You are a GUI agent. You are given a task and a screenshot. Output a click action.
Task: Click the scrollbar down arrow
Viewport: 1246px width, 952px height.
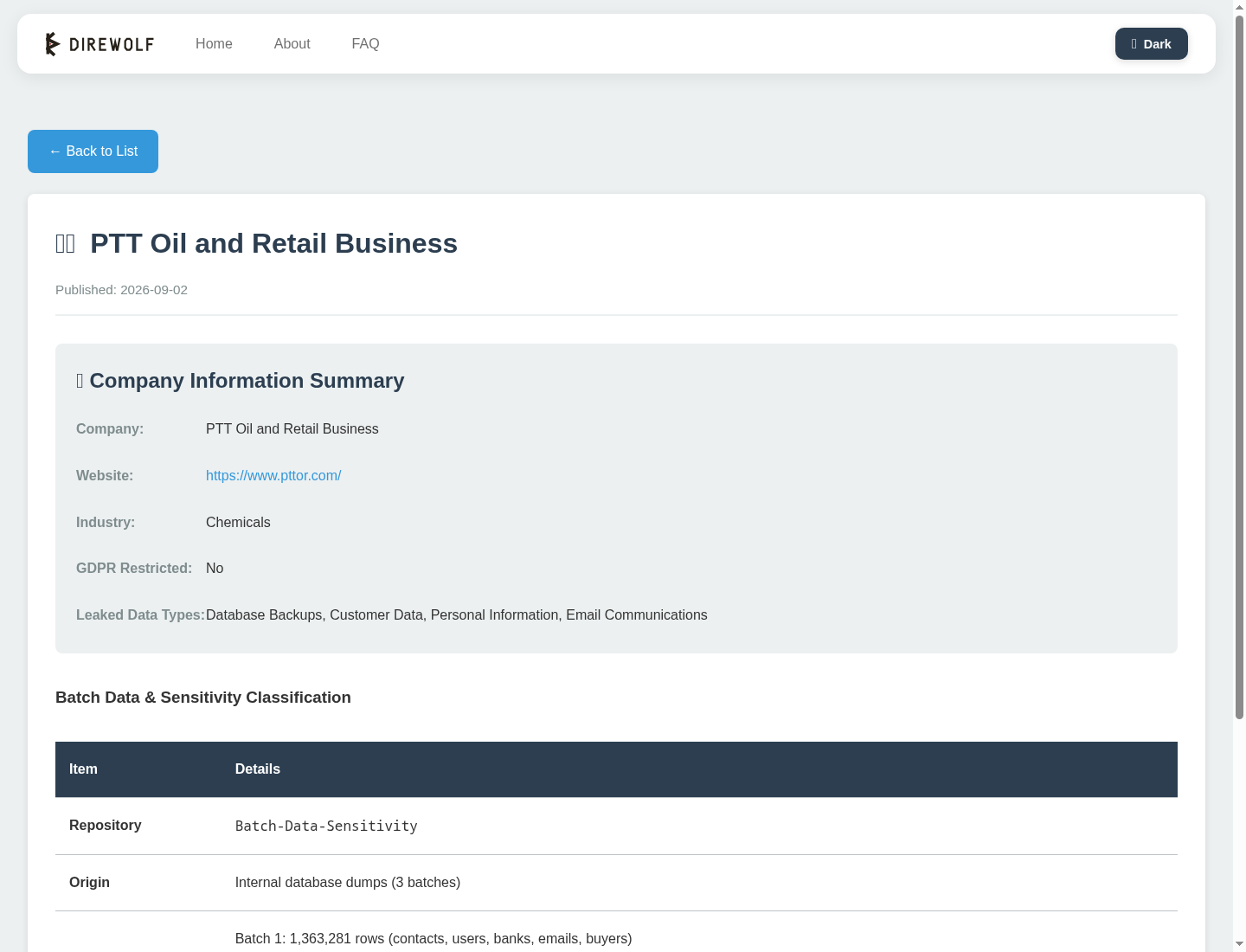pyautogui.click(x=1239, y=944)
